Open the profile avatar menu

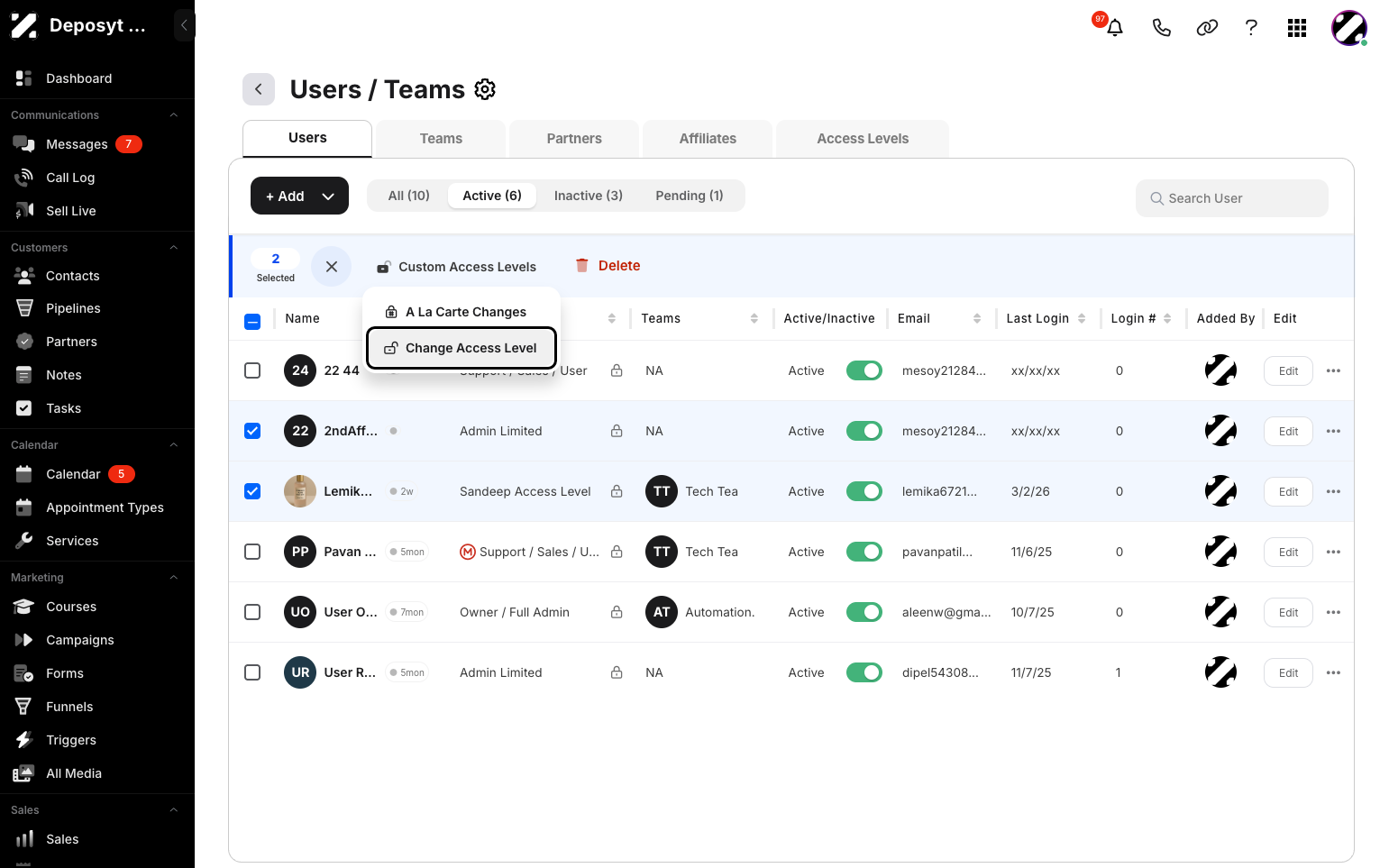pyautogui.click(x=1349, y=28)
